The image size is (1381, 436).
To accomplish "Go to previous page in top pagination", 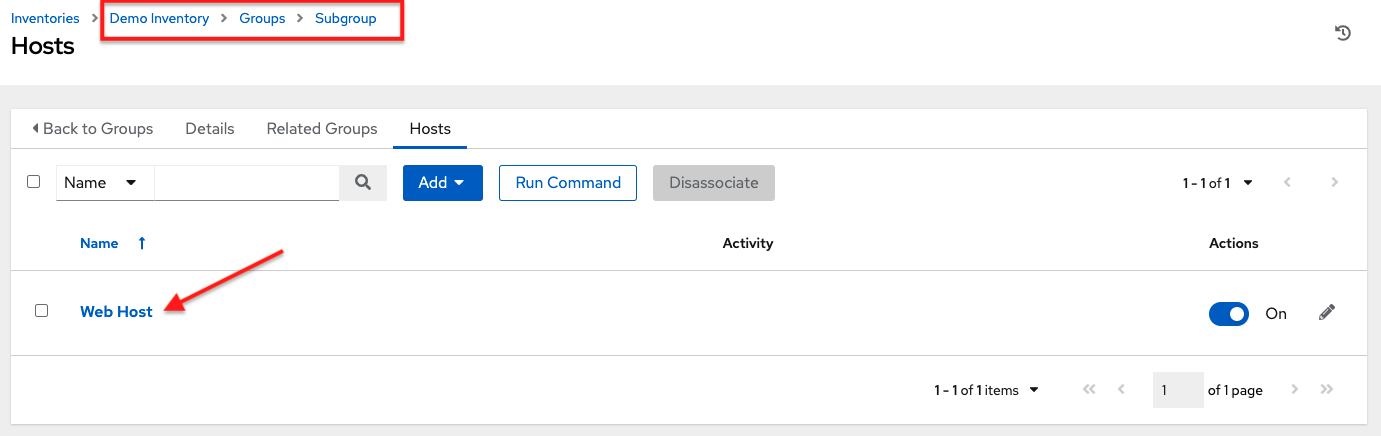I will tap(1287, 183).
